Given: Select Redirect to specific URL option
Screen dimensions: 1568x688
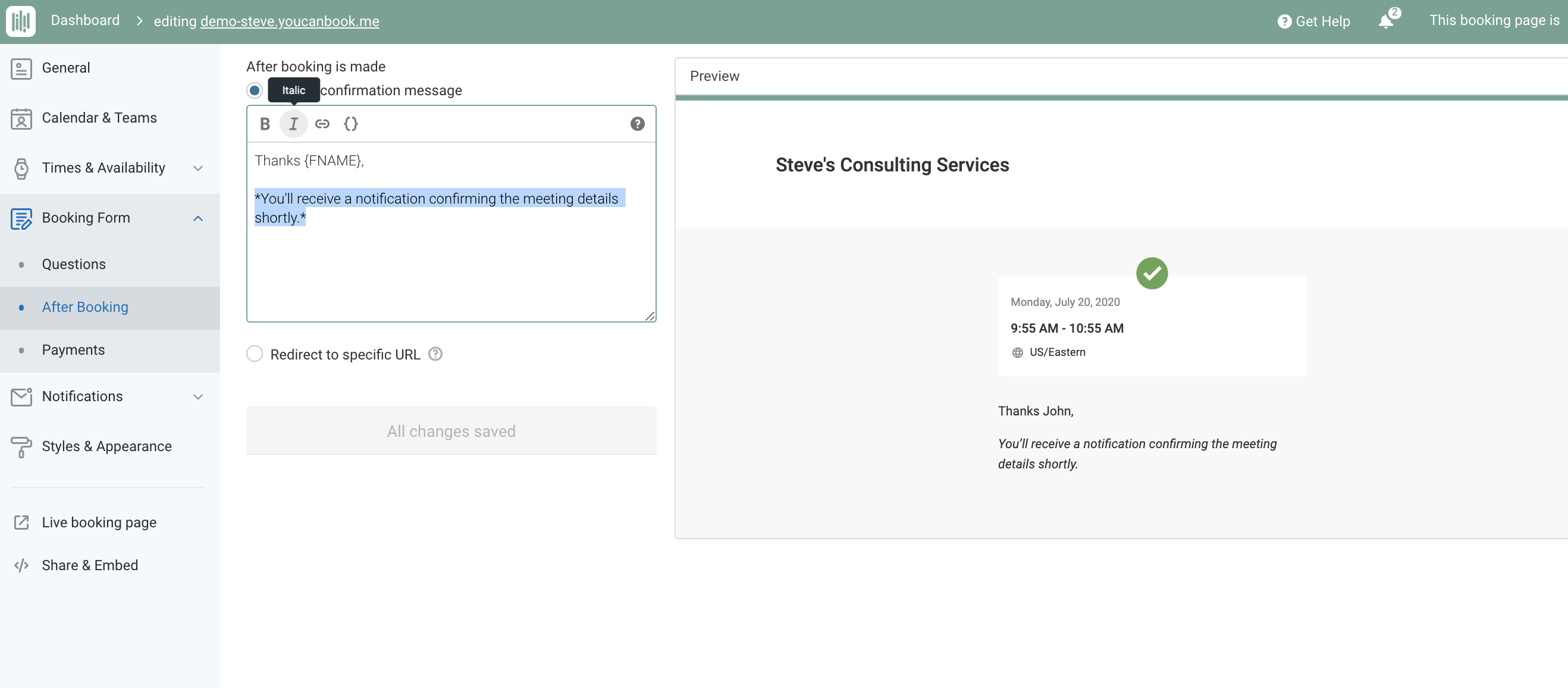Looking at the screenshot, I should (255, 354).
